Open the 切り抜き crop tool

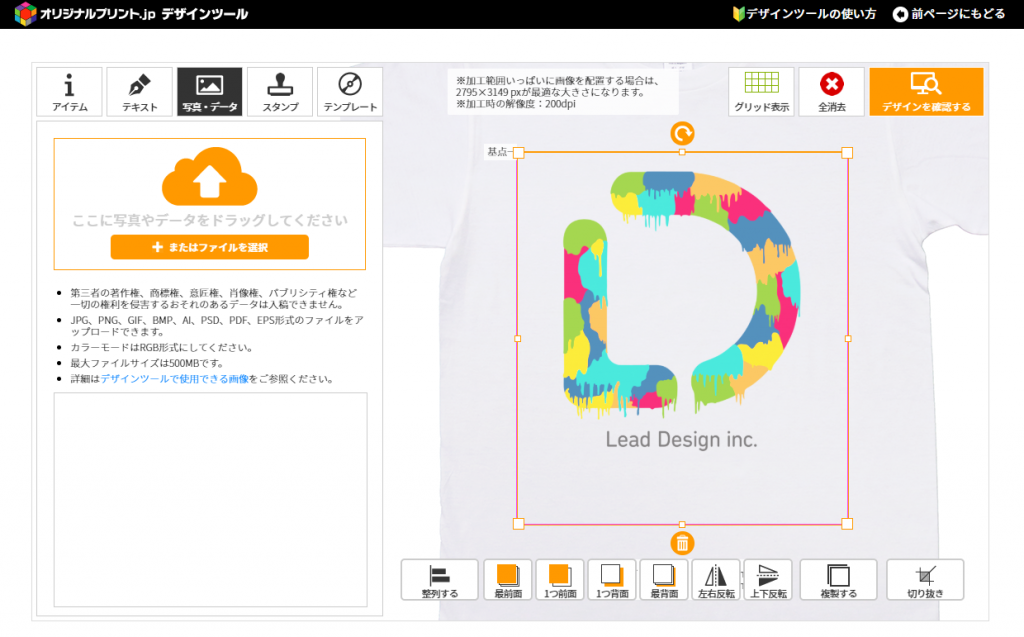coord(925,580)
